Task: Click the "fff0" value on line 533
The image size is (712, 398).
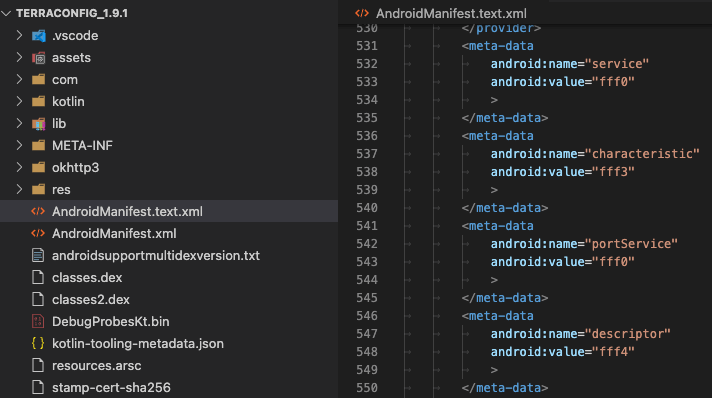Action: [x=613, y=82]
